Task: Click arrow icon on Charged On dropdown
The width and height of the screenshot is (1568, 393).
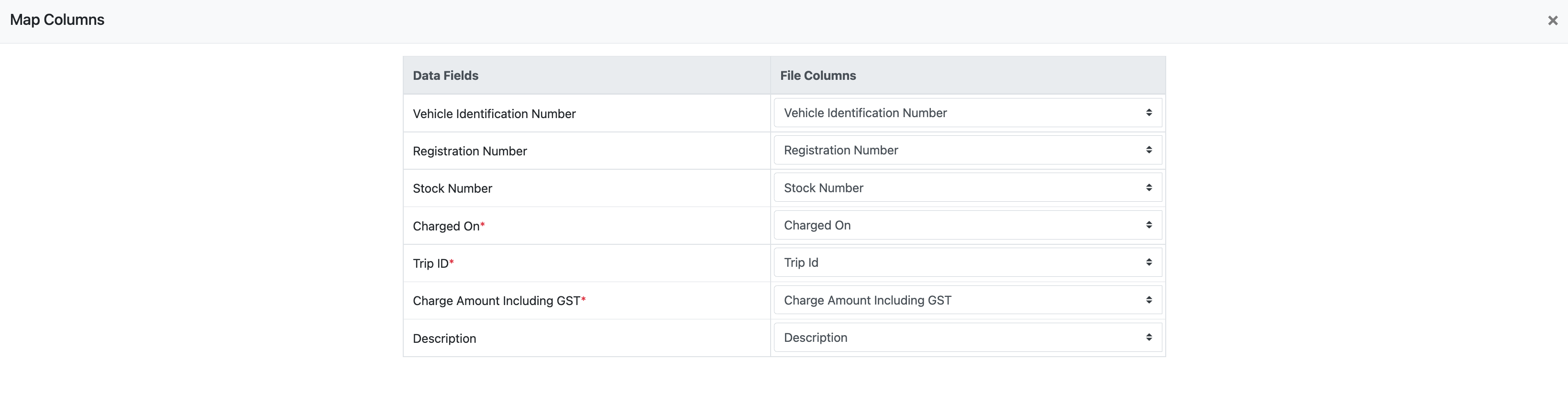Action: tap(1148, 225)
